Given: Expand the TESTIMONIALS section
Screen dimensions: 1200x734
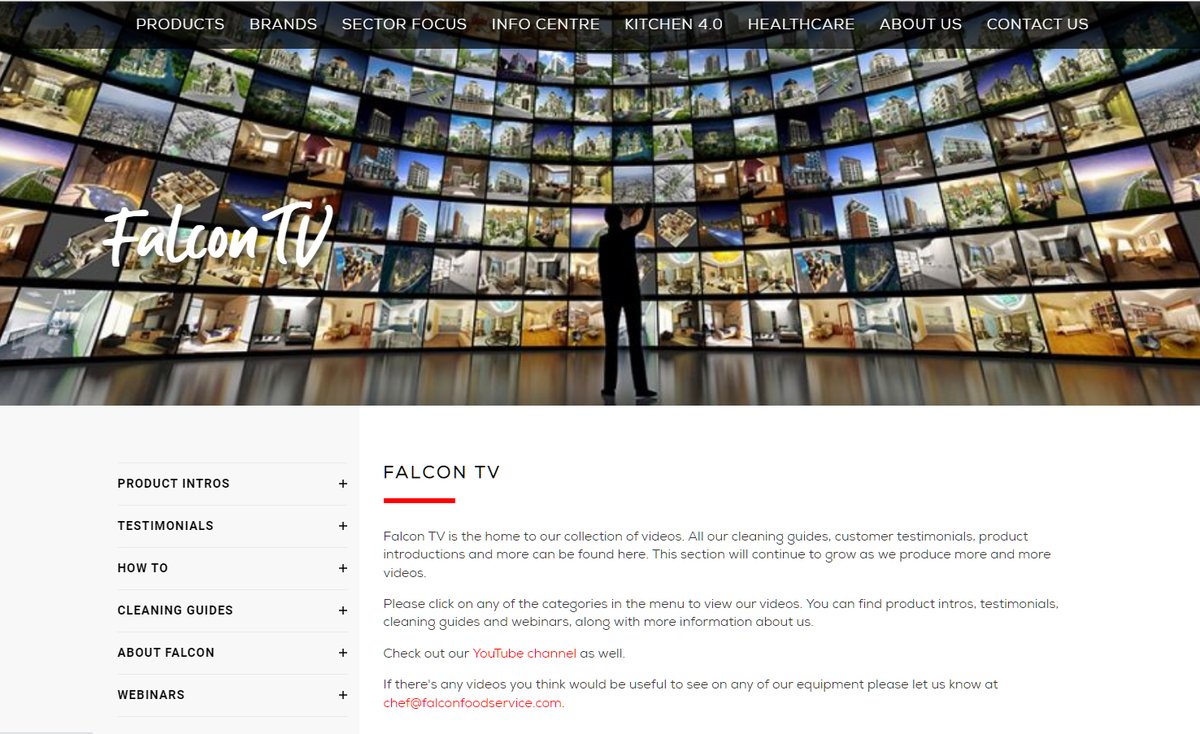Looking at the screenshot, I should (343, 525).
